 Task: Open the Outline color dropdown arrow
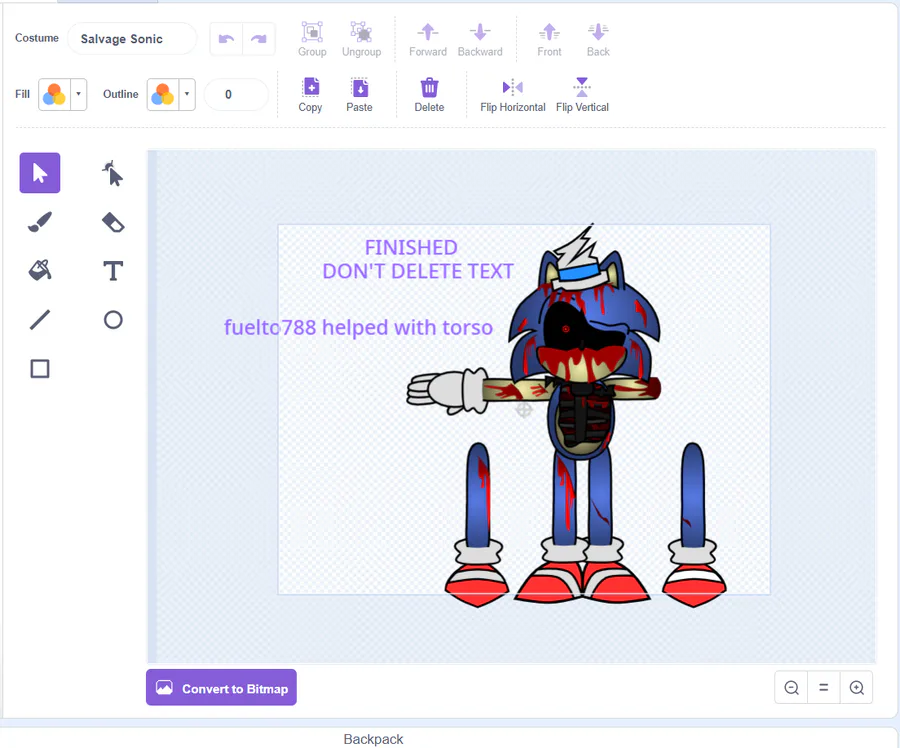tap(187, 94)
